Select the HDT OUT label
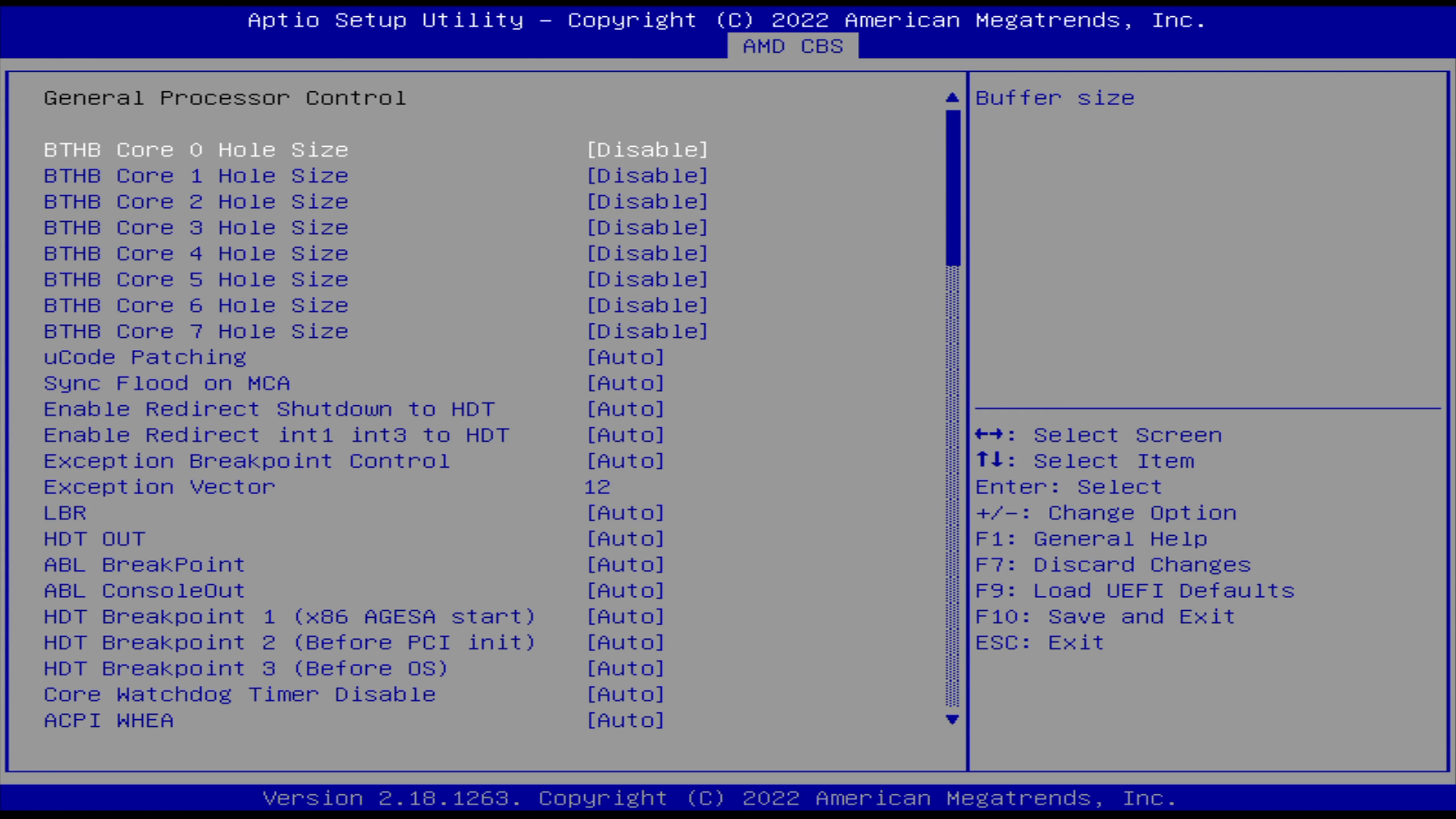 click(94, 539)
